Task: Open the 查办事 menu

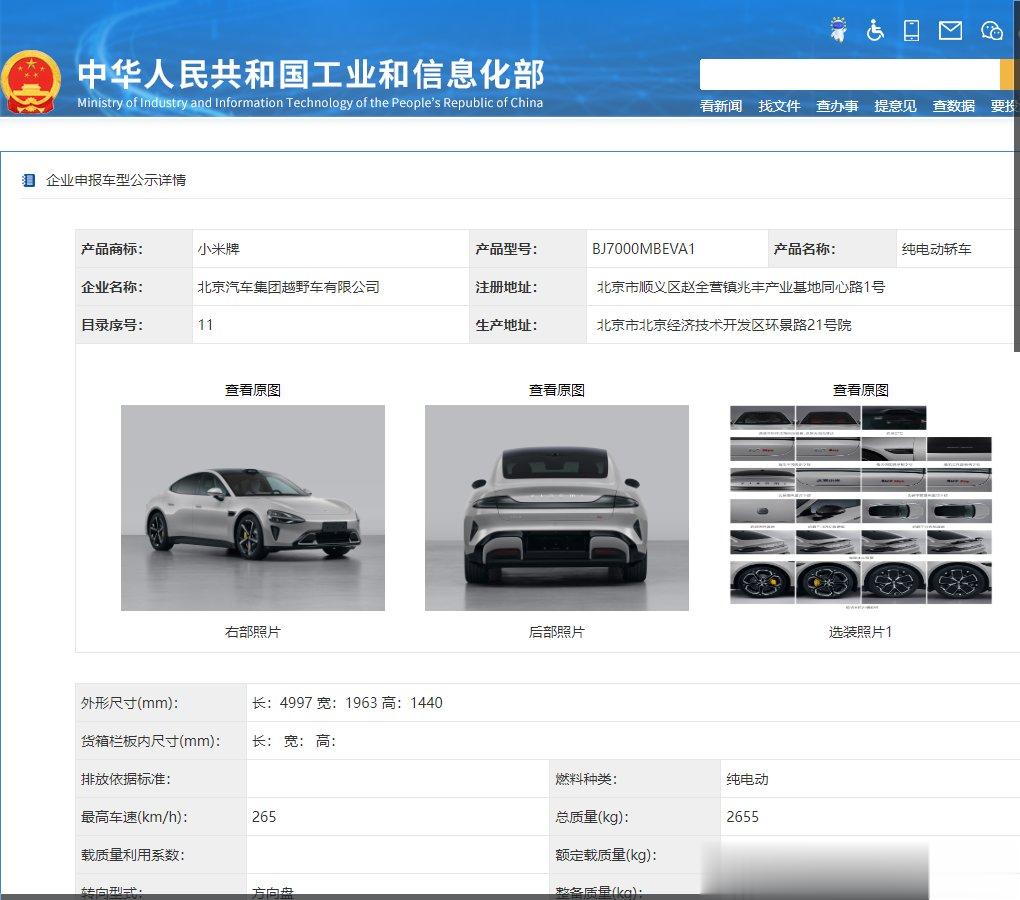Action: 837,106
